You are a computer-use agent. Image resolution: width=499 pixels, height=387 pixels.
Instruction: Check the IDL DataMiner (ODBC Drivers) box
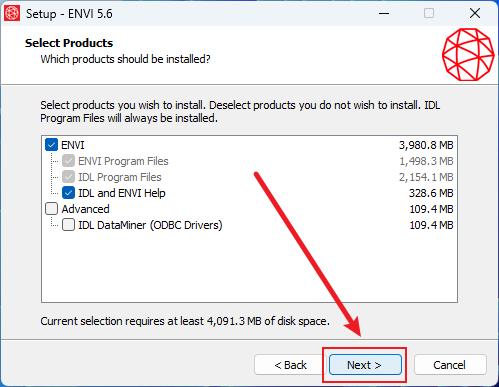click(x=68, y=225)
